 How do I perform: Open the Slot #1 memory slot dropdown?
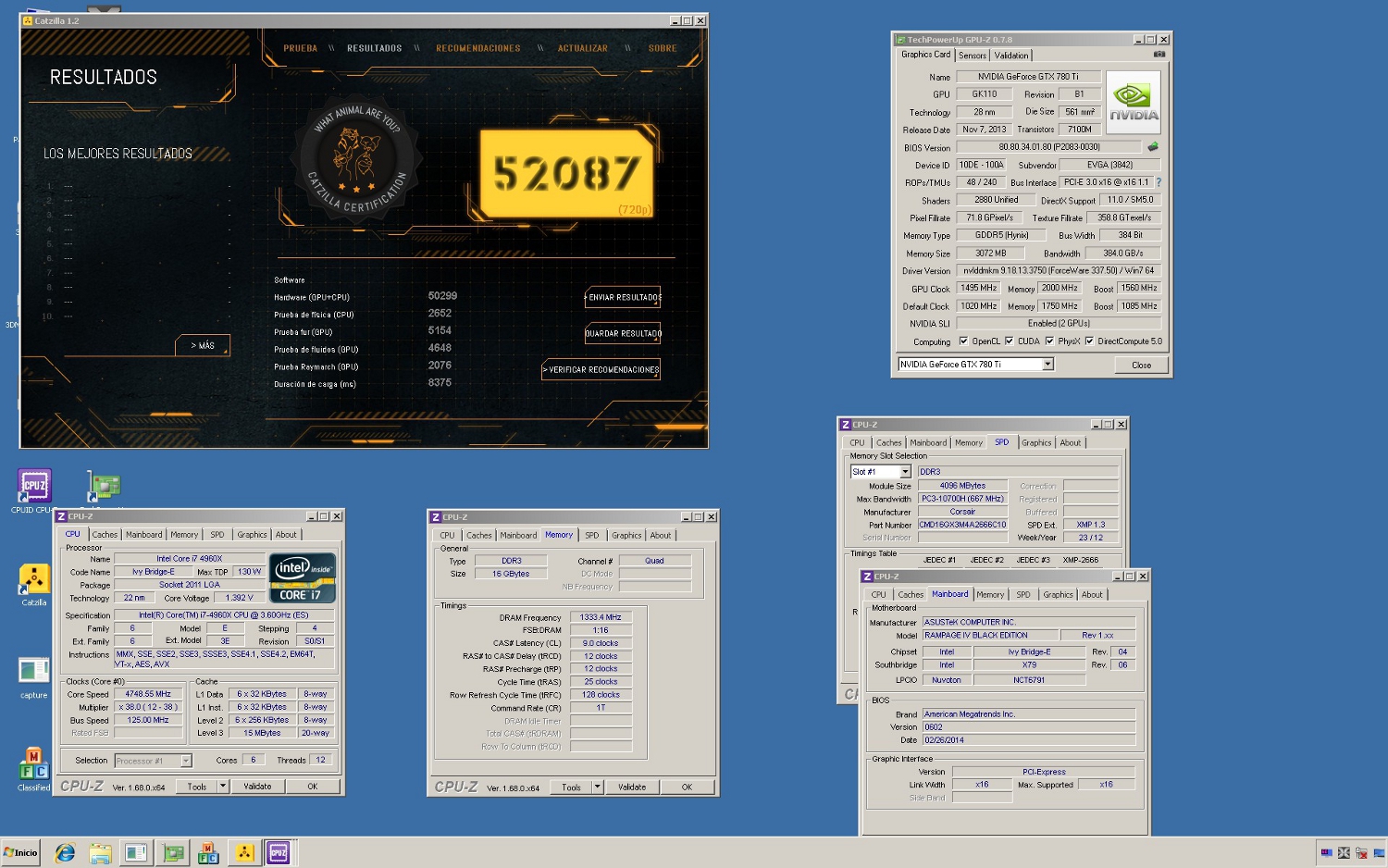[x=905, y=472]
